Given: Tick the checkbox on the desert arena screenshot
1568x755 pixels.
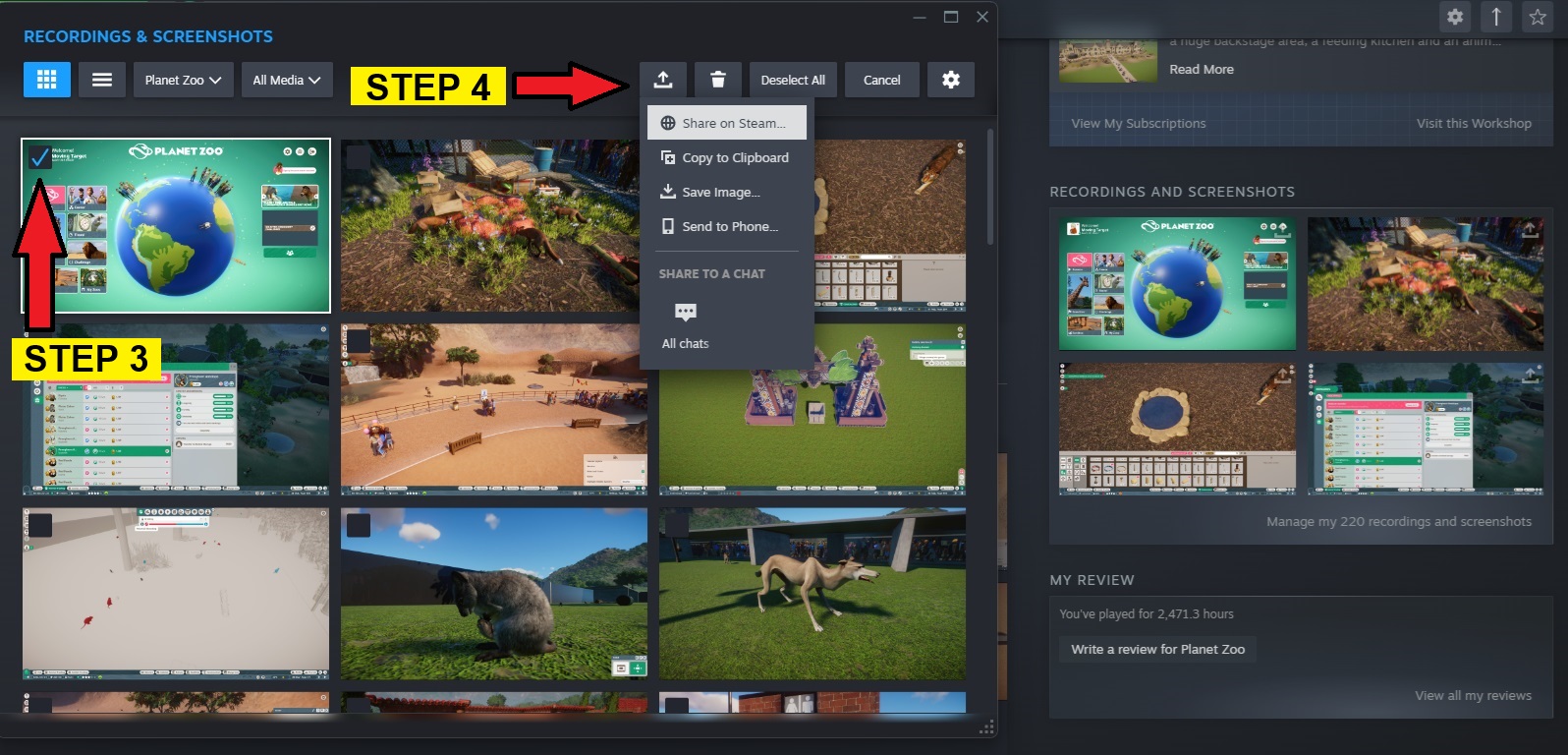Looking at the screenshot, I should pos(359,340).
